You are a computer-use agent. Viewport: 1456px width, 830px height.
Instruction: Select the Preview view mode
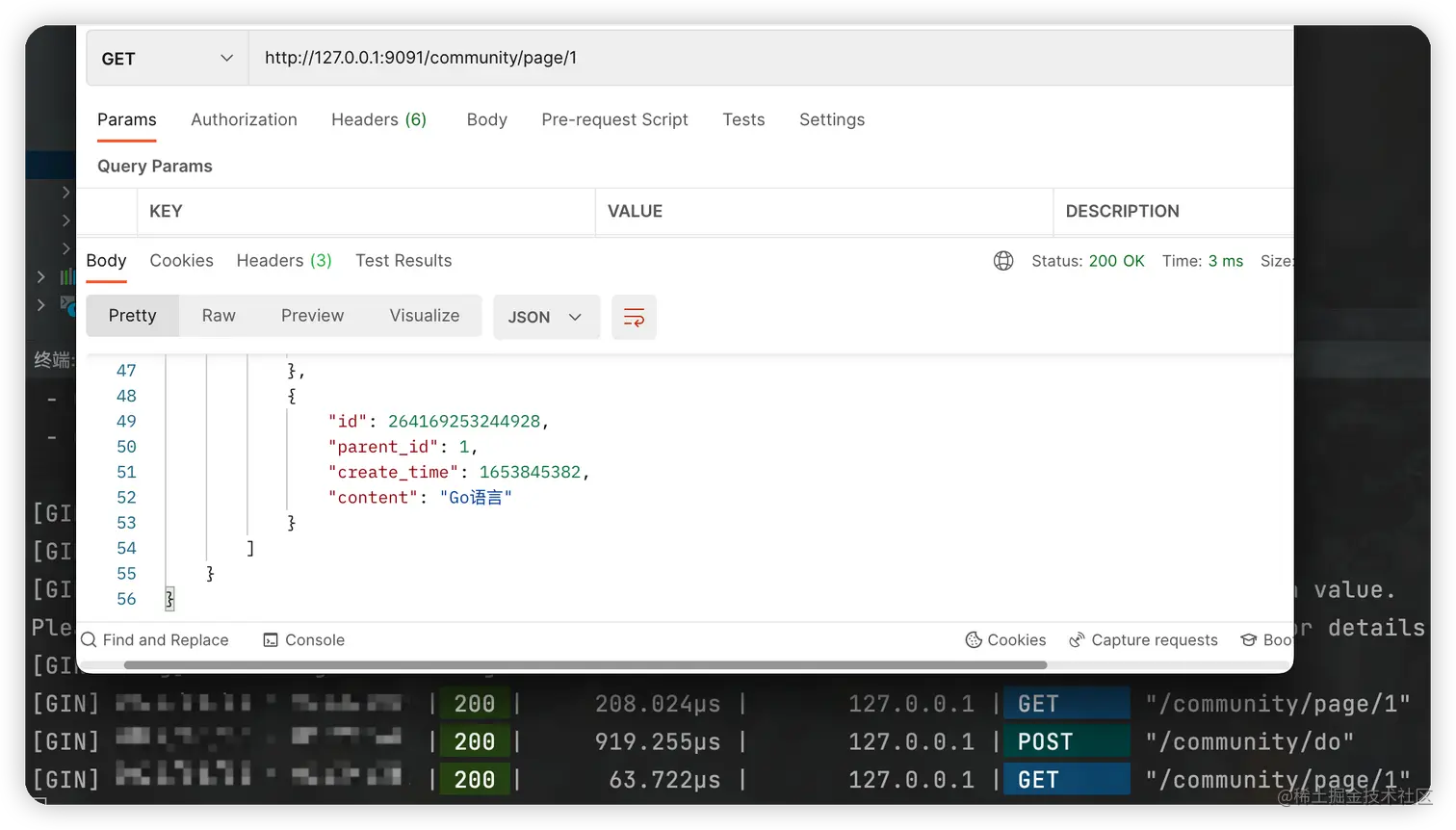[x=312, y=316]
